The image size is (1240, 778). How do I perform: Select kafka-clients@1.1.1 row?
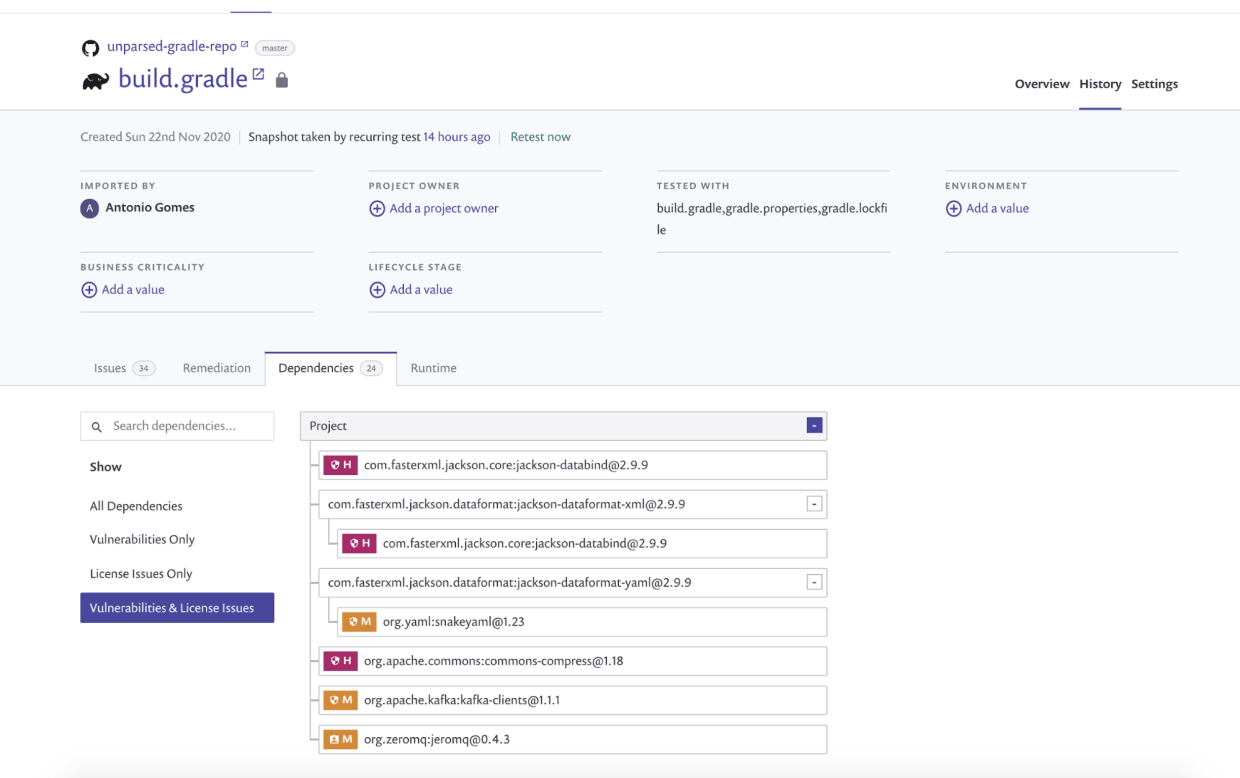click(573, 700)
